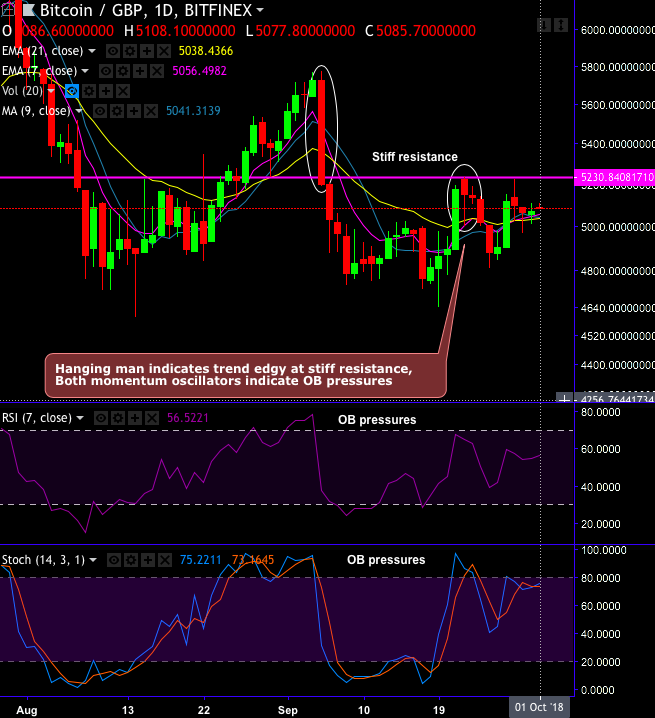Click Stoch value 75.2211
Screen dimensions: 655x718
click(x=200, y=560)
